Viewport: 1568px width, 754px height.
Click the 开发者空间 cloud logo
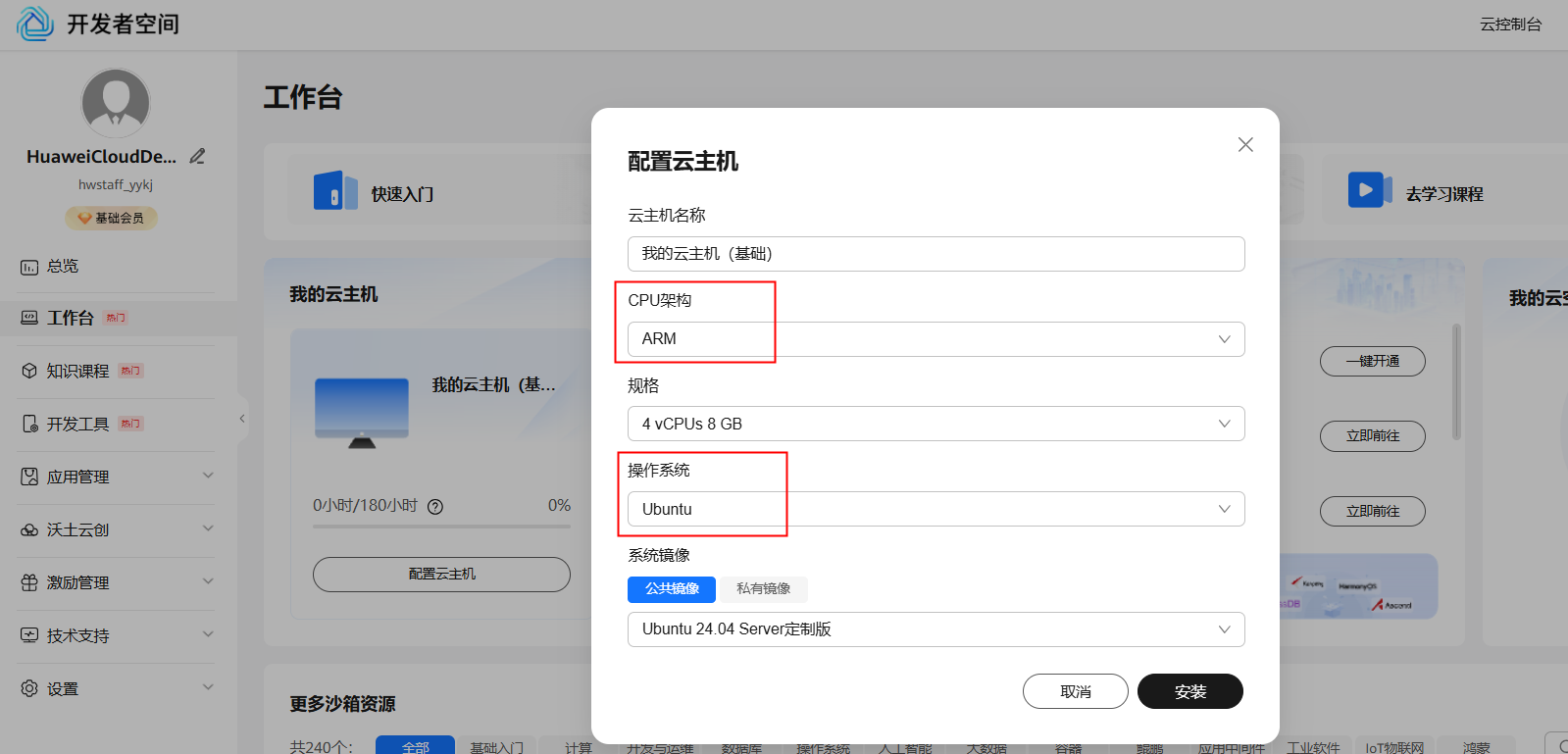coord(35,24)
